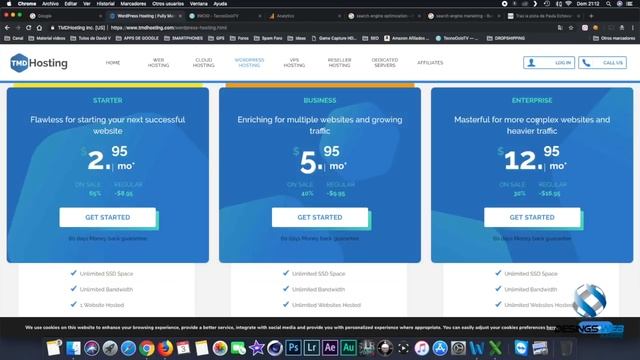Close the WordPress Hosting browser tab

coord(180,16)
